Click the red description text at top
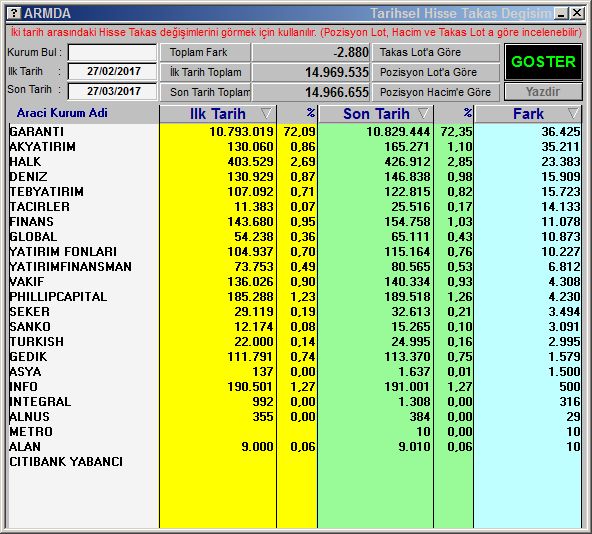This screenshot has height=534, width=592. pos(296,32)
